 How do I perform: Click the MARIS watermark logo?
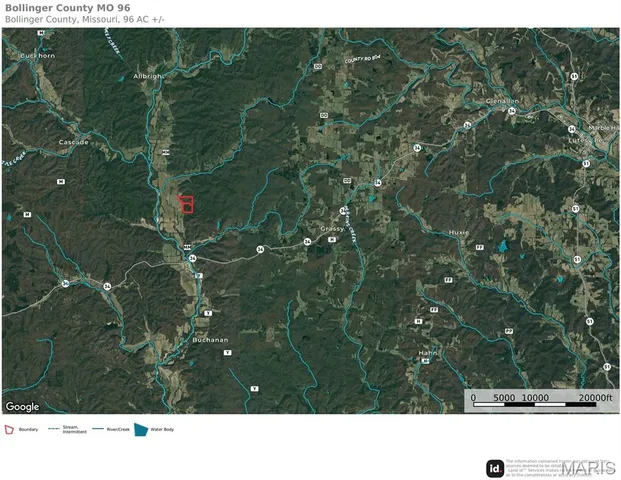click(588, 469)
